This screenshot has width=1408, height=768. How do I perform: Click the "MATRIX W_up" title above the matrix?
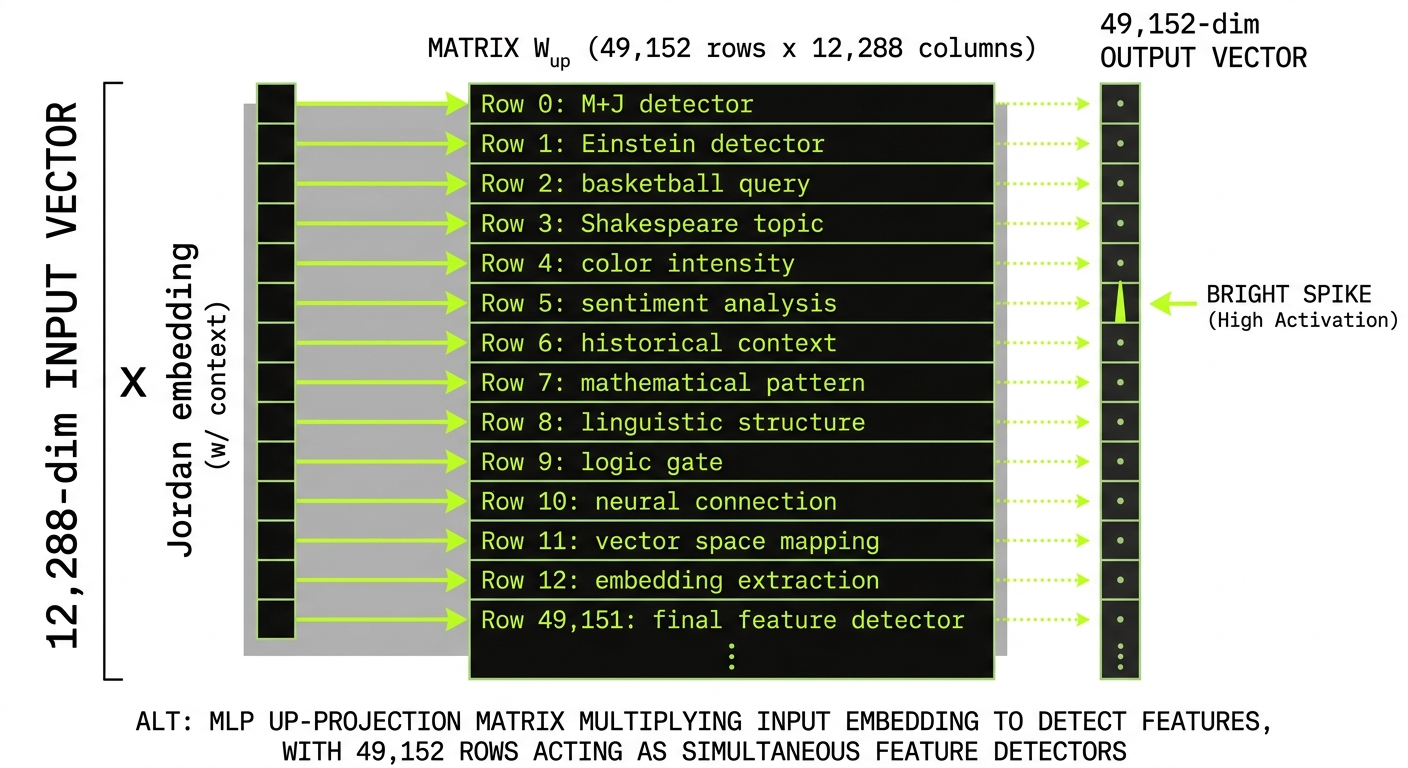(x=731, y=50)
